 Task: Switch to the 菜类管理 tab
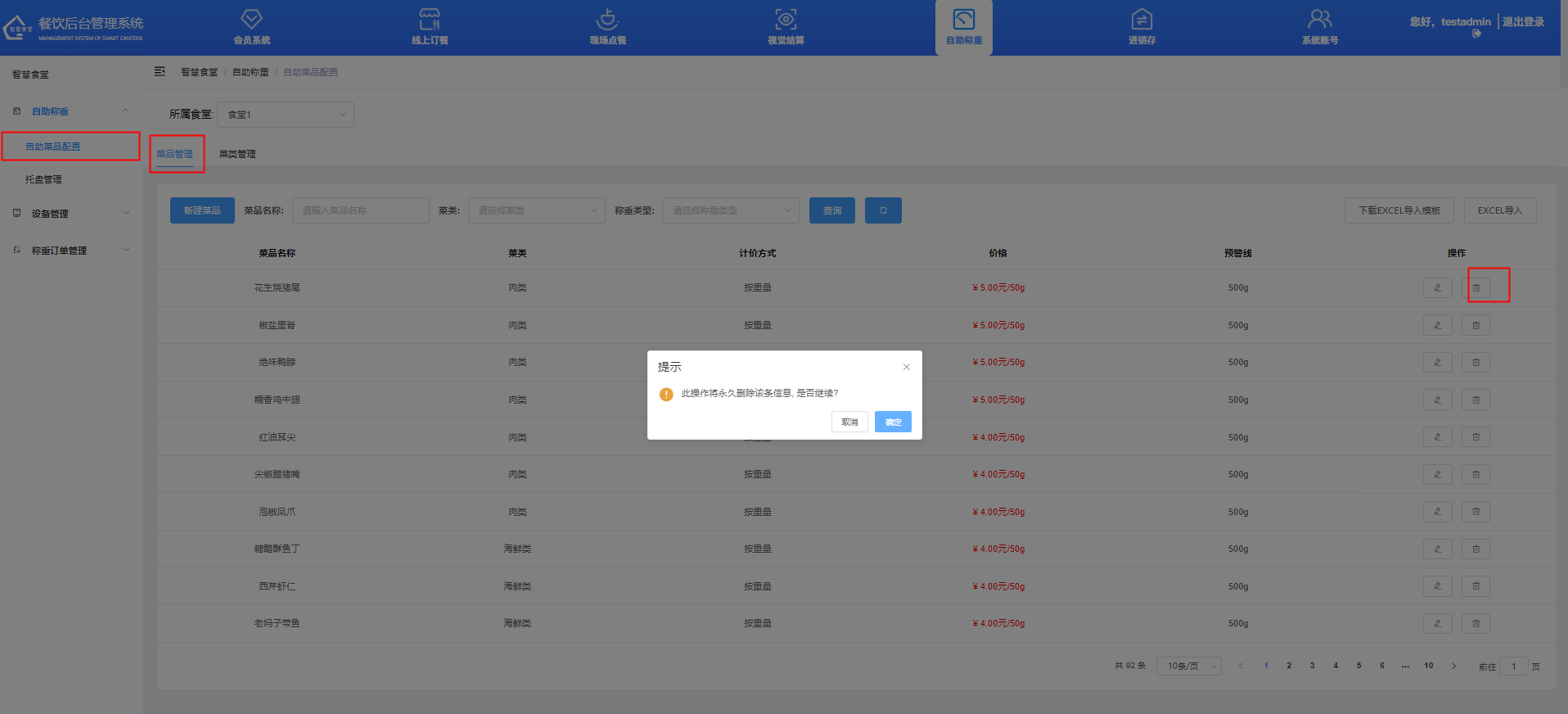tap(237, 154)
